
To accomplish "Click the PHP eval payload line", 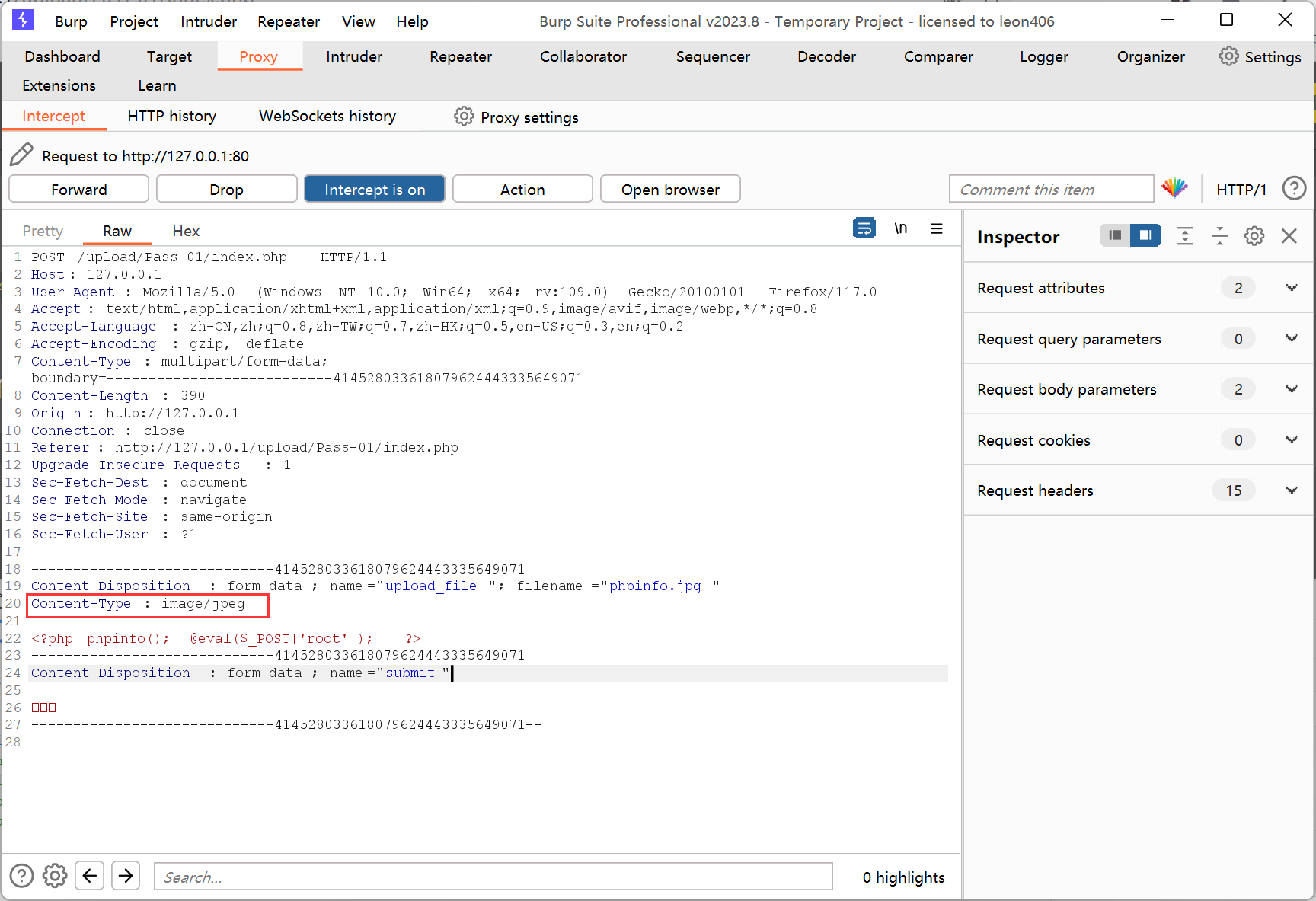I will coord(226,638).
